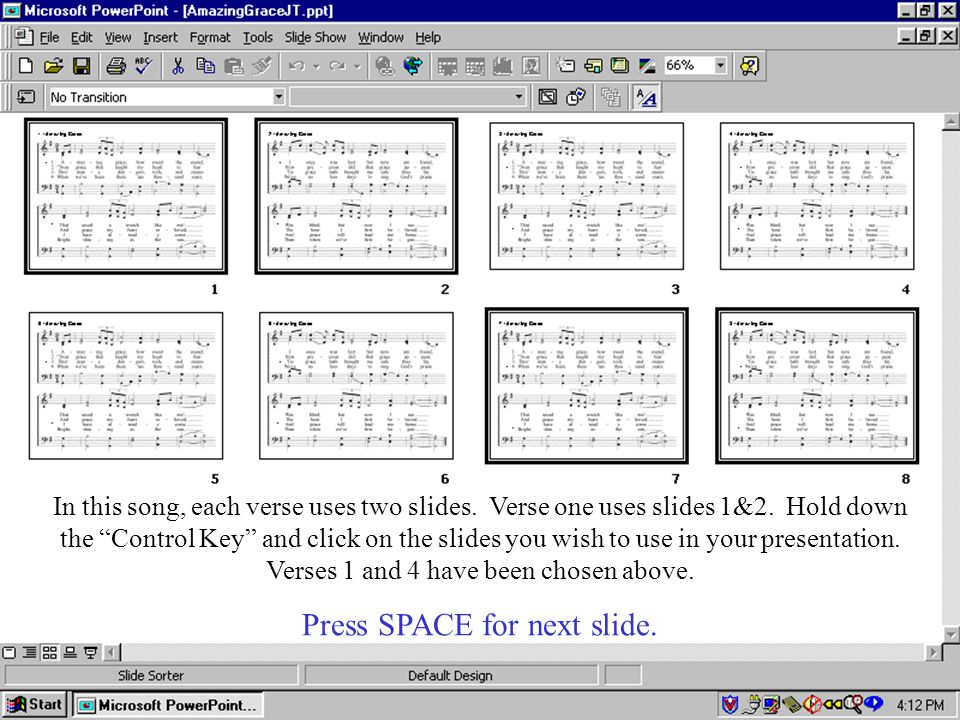Insert a hyperlink with the globe-link icon
Screen dimensions: 960x720
point(384,66)
